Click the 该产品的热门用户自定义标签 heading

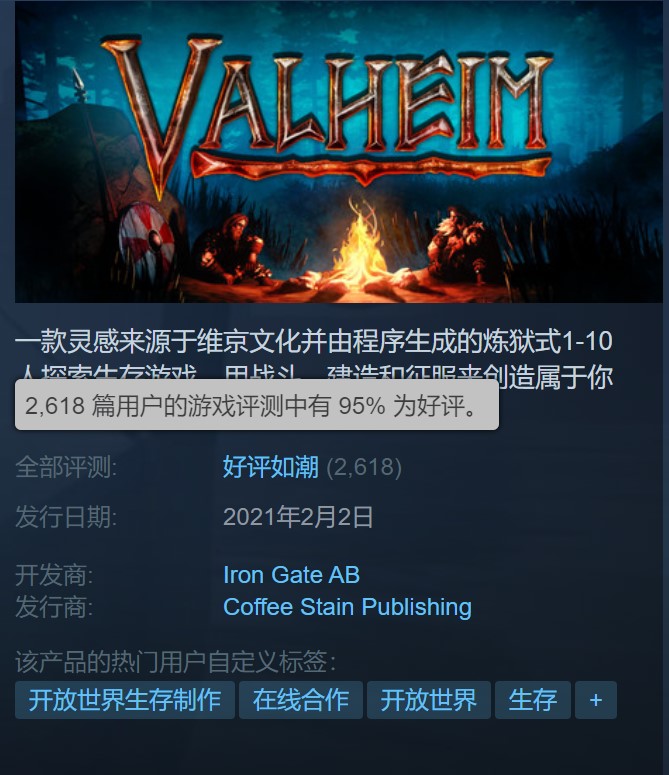click(x=176, y=662)
